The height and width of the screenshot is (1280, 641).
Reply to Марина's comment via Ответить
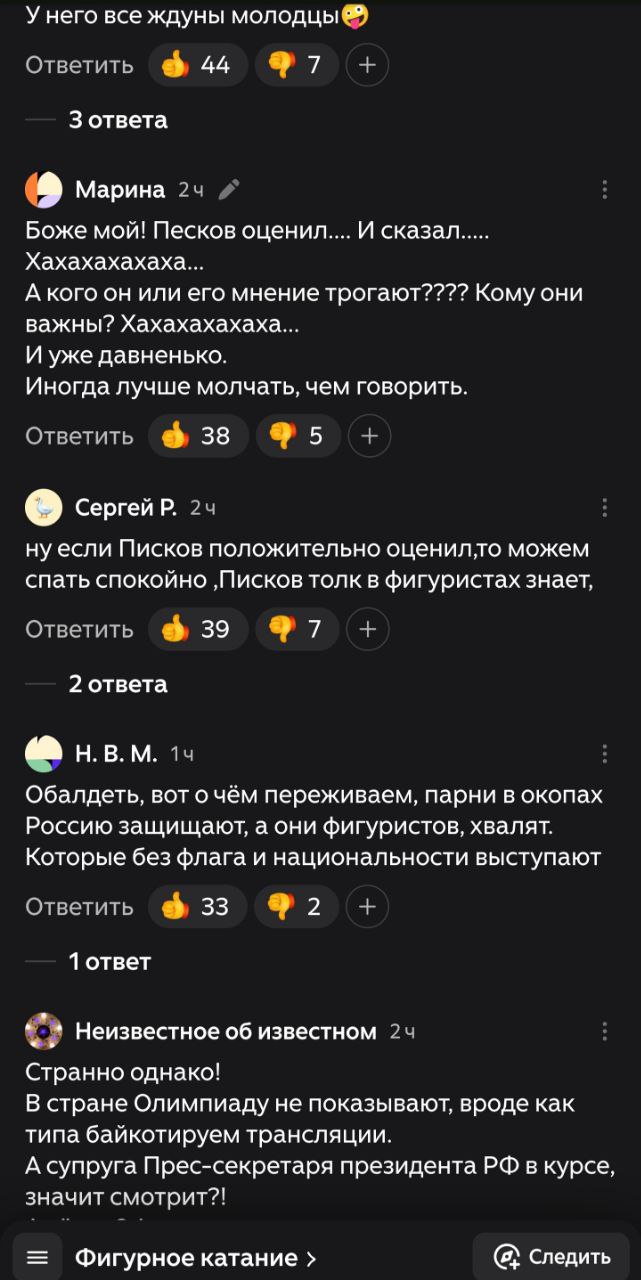tap(79, 436)
